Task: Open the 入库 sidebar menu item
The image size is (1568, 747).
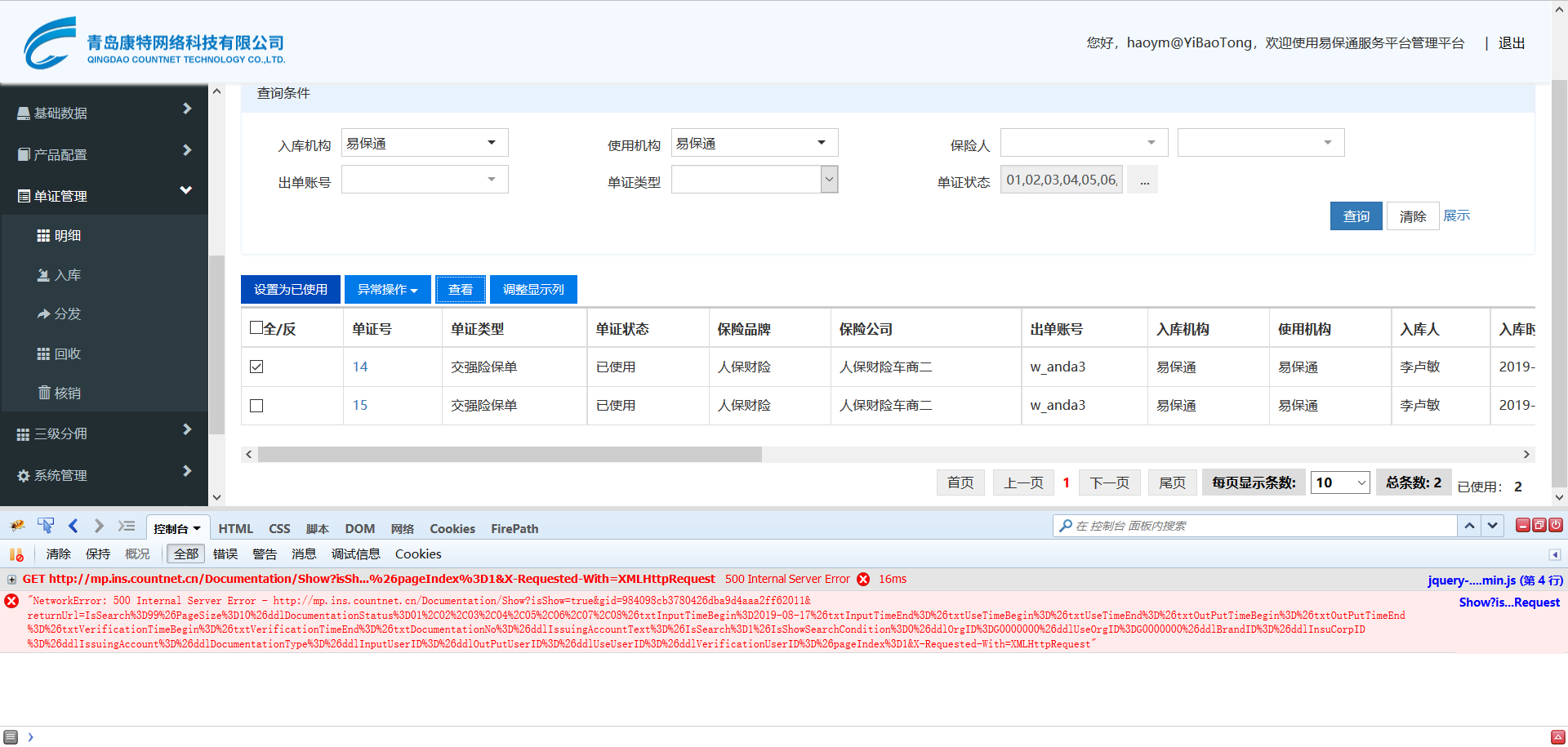Action: 67,275
